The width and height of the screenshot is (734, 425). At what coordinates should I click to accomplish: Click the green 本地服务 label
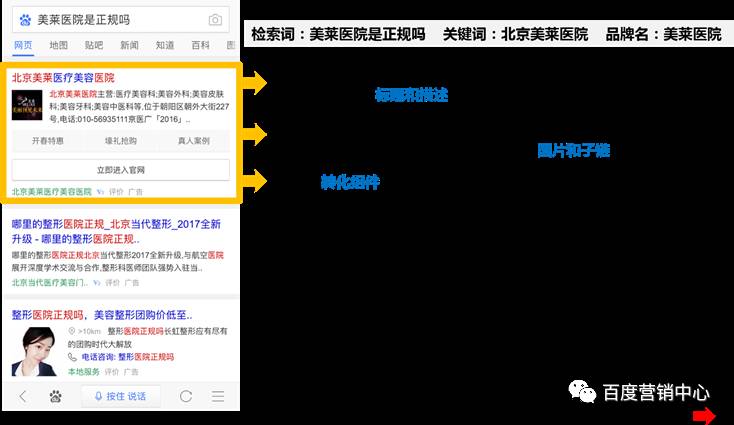(84, 372)
